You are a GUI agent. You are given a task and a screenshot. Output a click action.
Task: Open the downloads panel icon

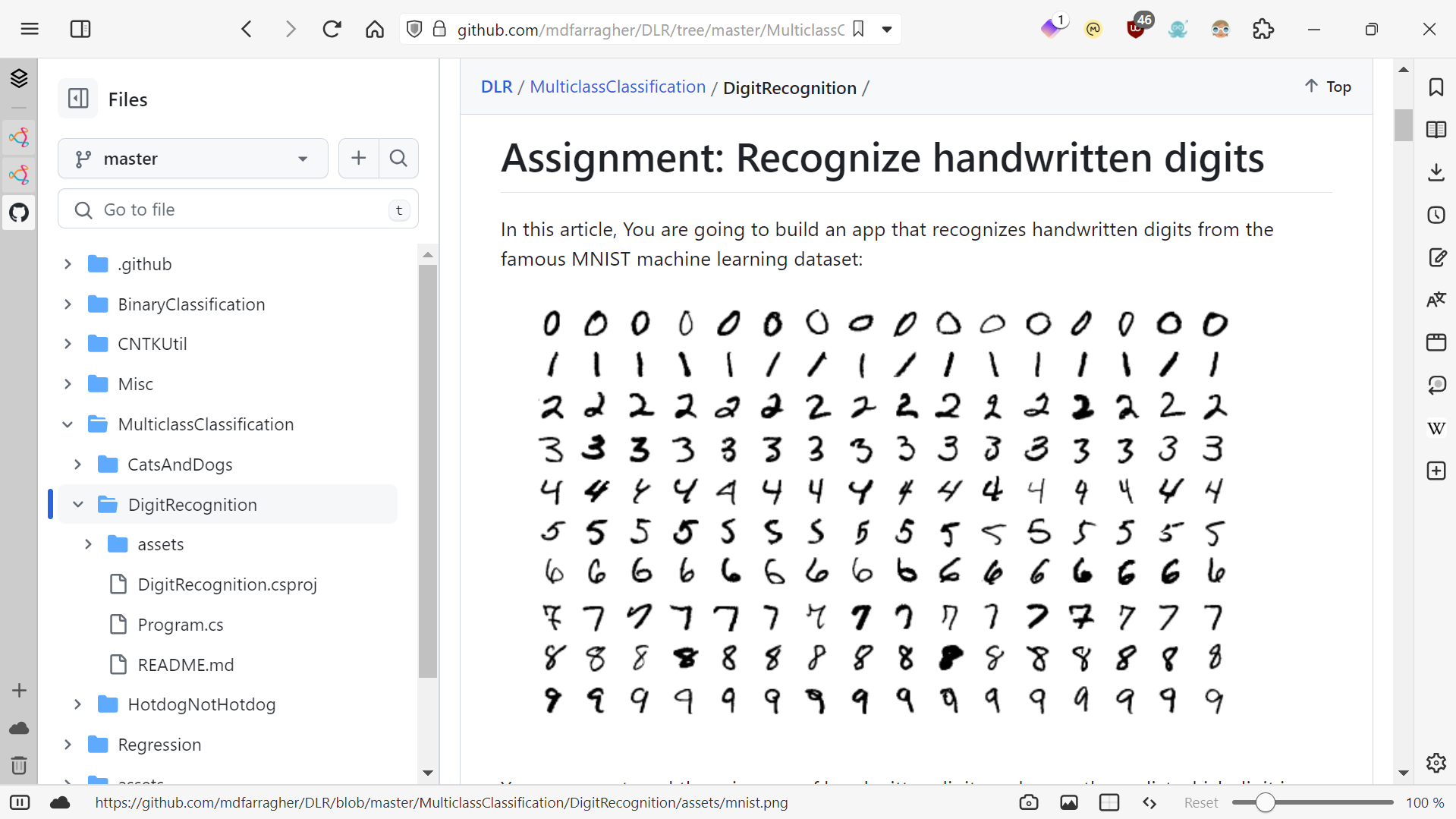pos(1436,172)
